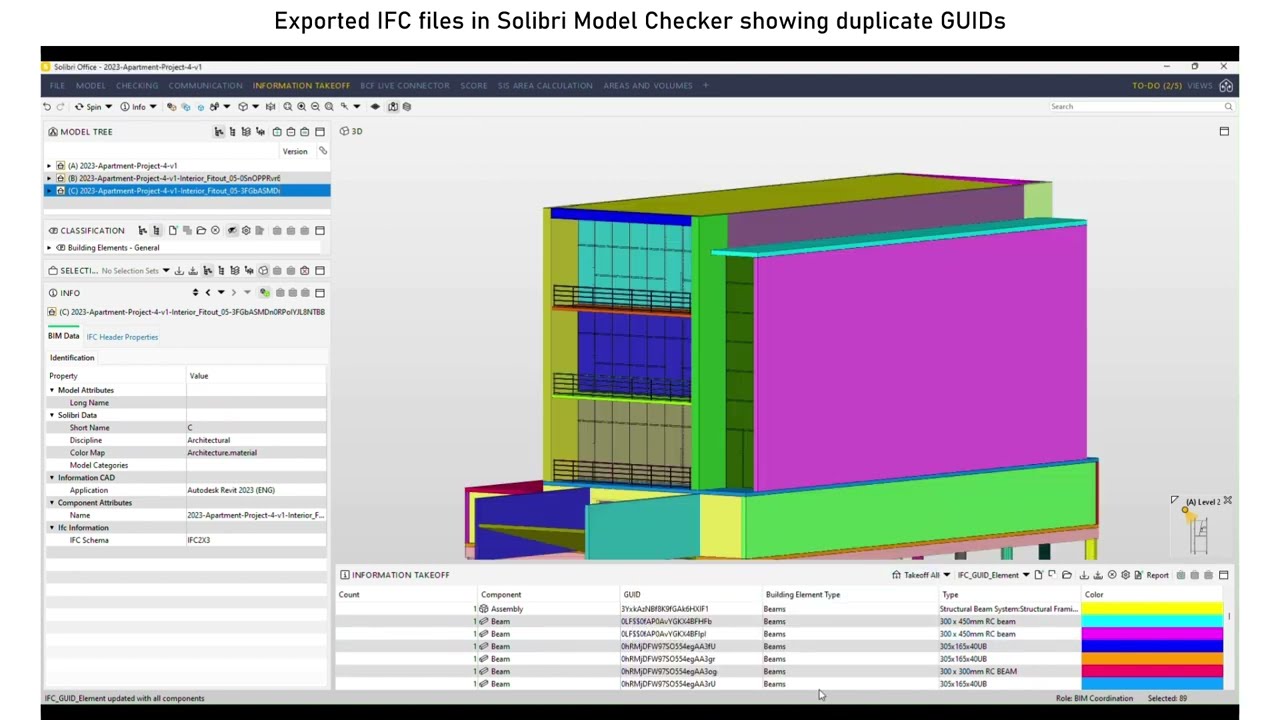Click the new takeoff document icon

coord(1039,575)
